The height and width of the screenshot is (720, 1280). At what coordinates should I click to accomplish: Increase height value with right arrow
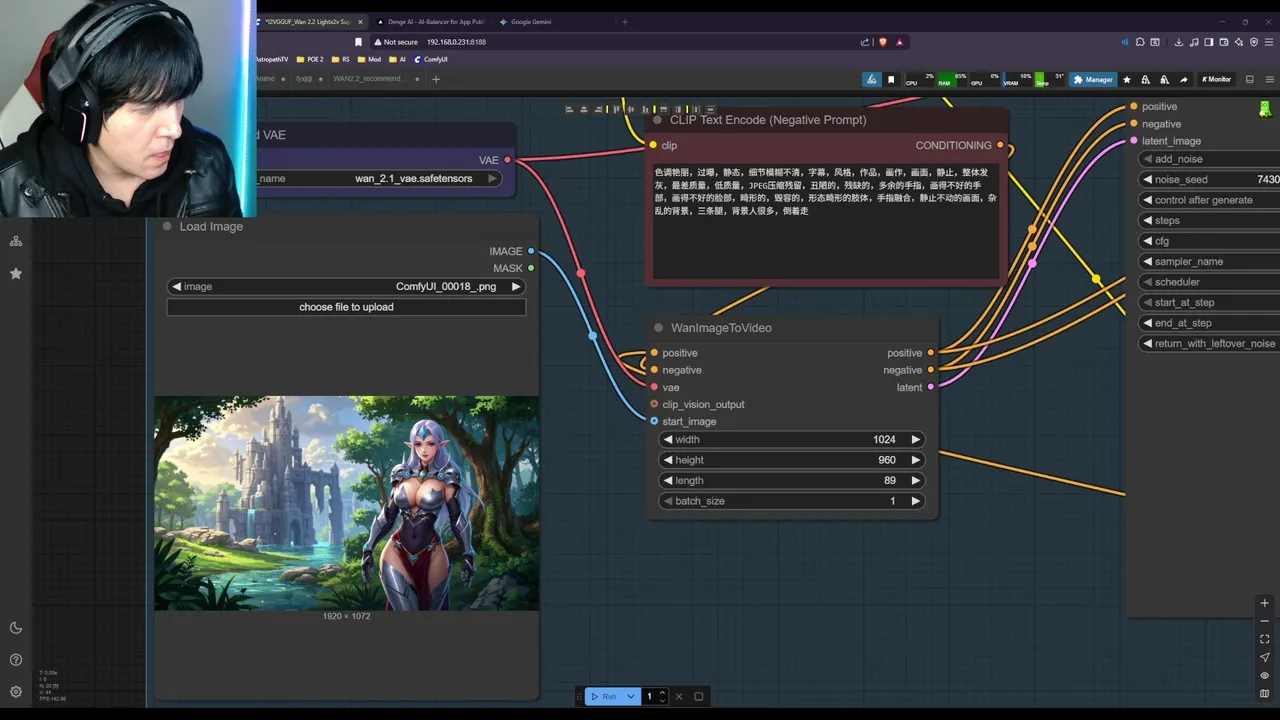point(914,460)
